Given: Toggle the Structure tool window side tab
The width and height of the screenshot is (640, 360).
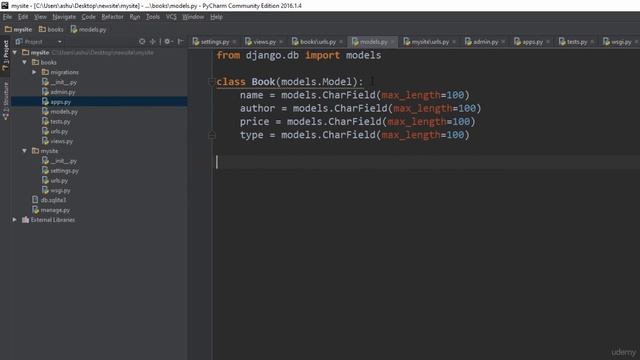Looking at the screenshot, I should point(5,100).
